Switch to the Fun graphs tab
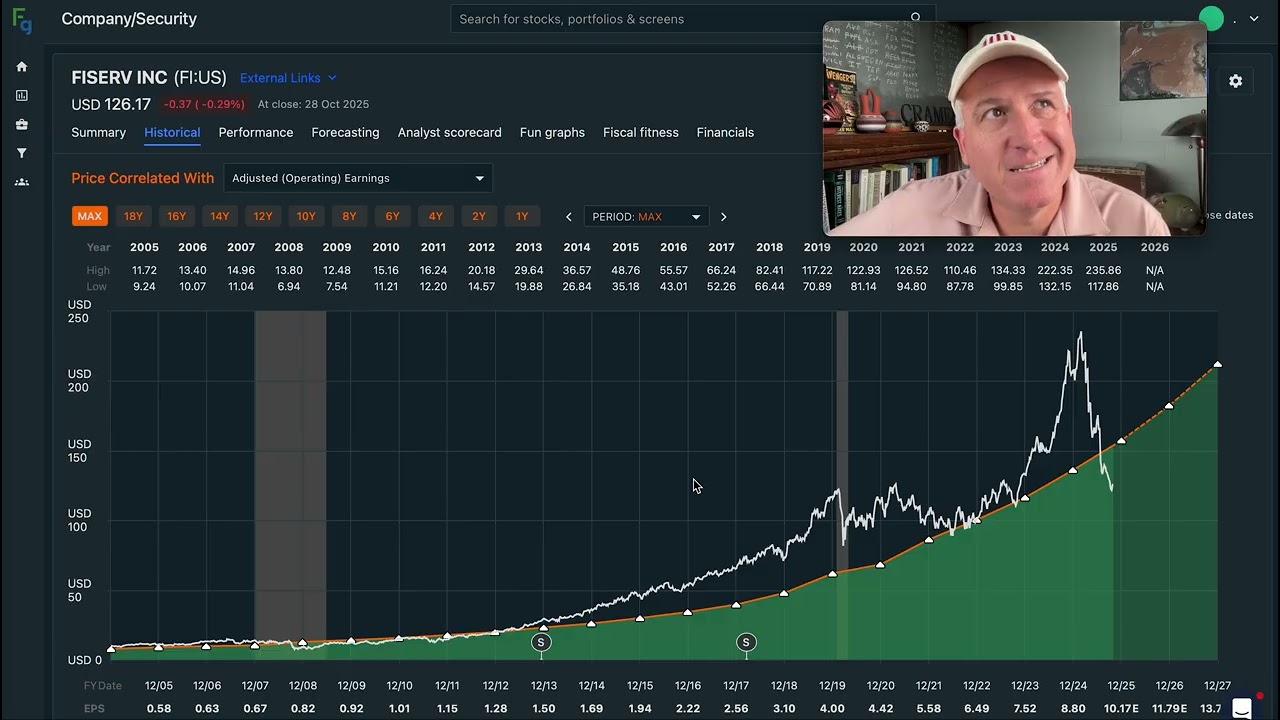The image size is (1280, 720). pyautogui.click(x=552, y=133)
